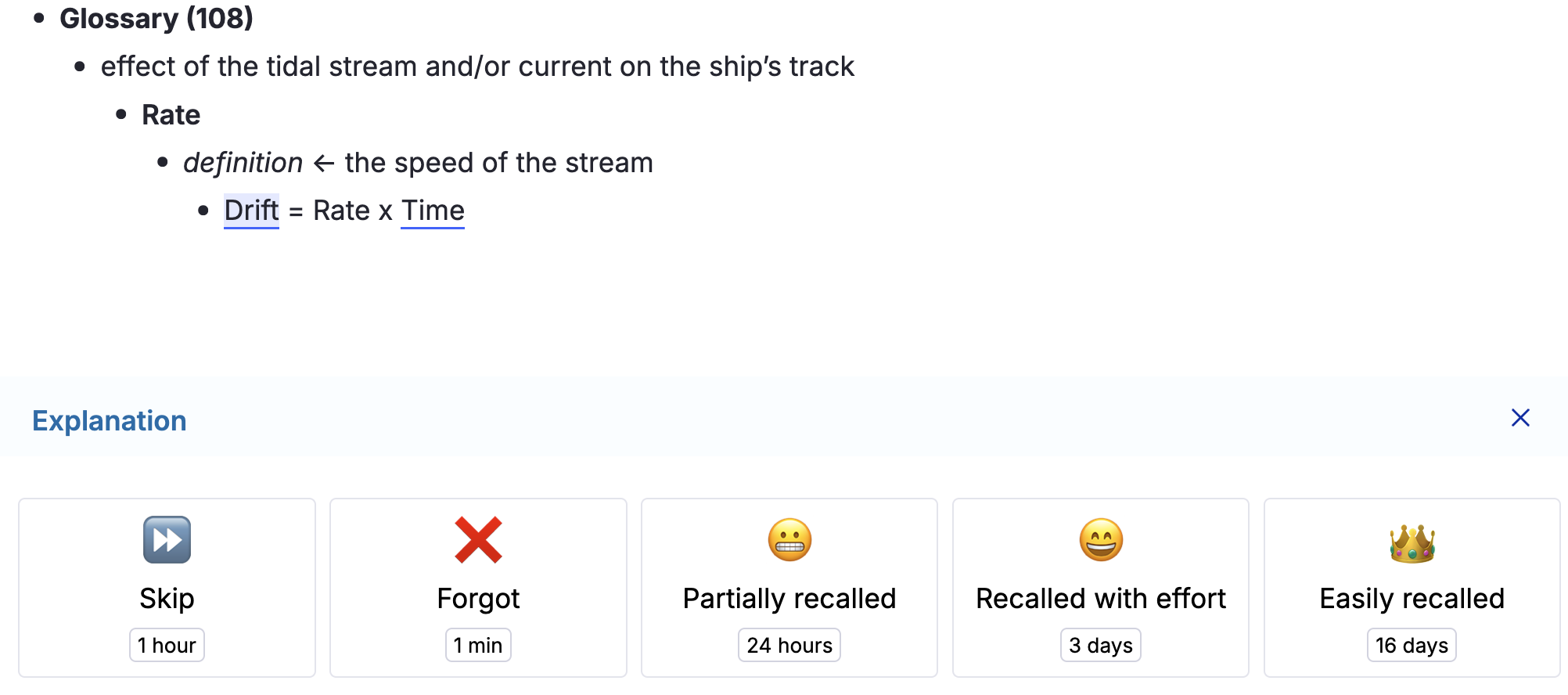Open the Time link
Screen dimensions: 1568x695
[433, 211]
